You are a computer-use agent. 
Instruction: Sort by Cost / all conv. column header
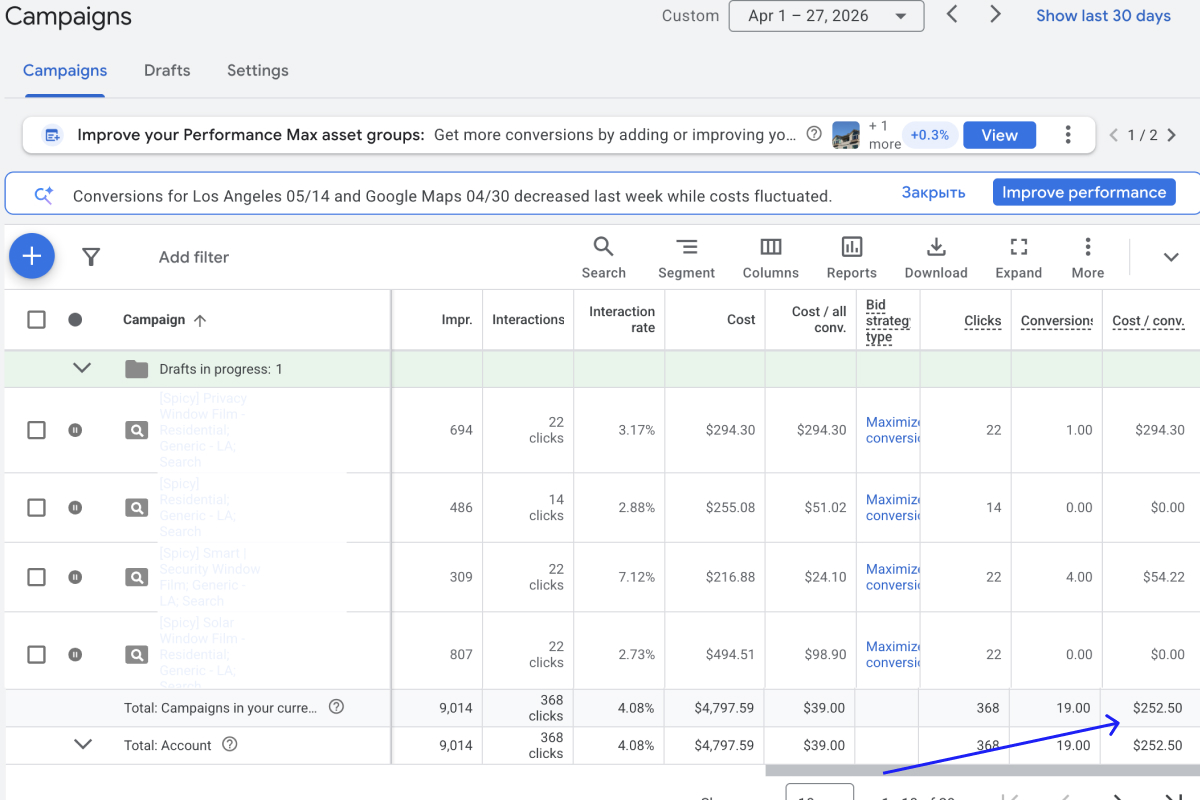(x=819, y=320)
